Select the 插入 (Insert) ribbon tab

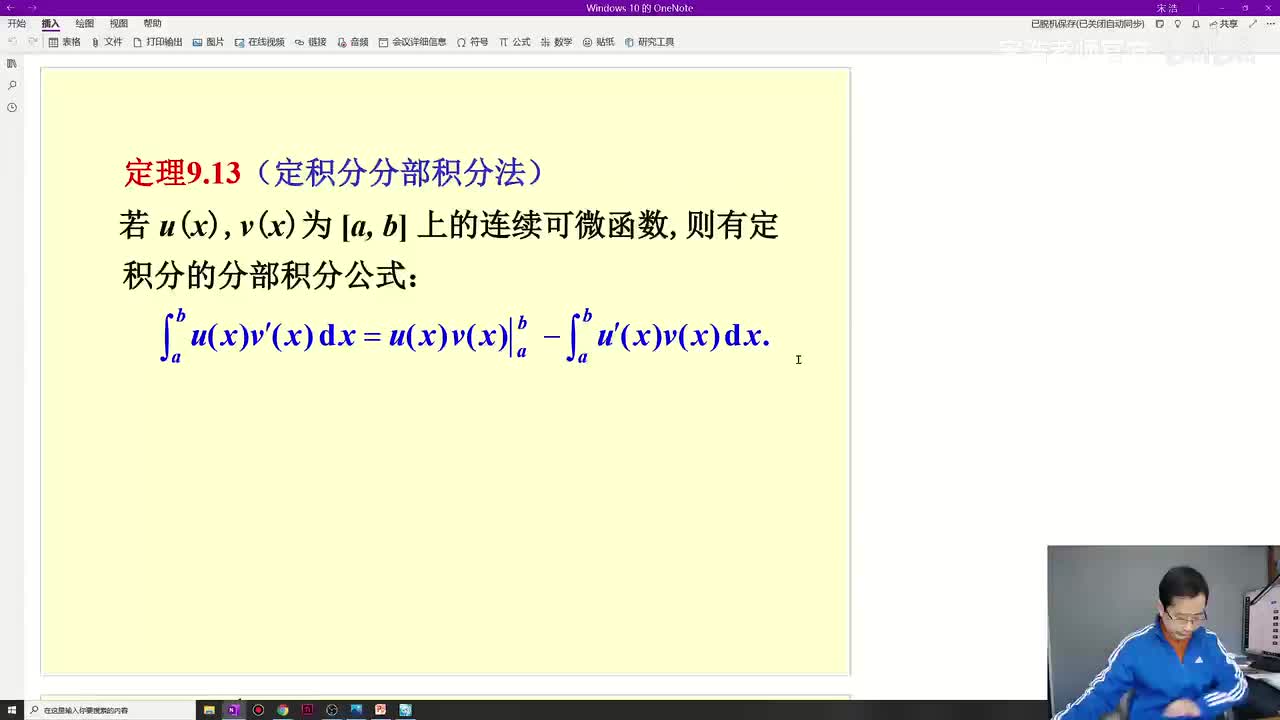[50, 23]
